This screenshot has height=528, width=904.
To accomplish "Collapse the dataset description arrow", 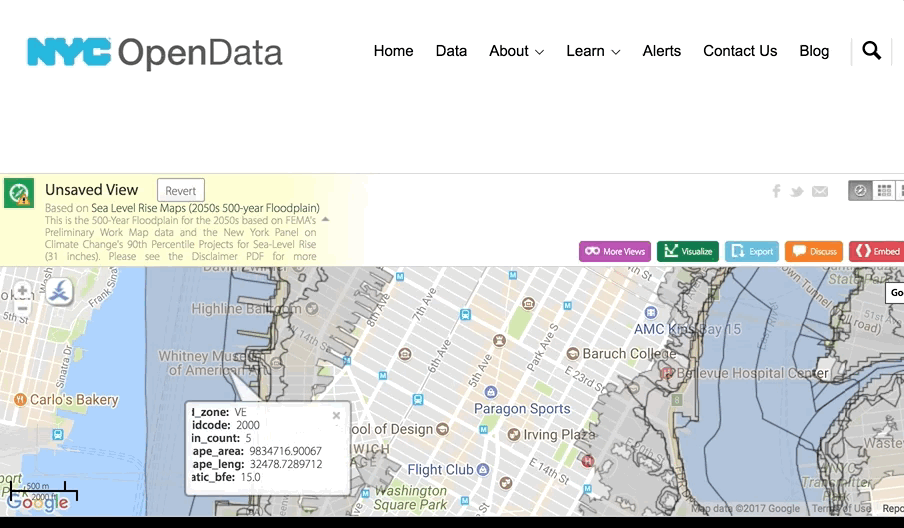I will [325, 220].
